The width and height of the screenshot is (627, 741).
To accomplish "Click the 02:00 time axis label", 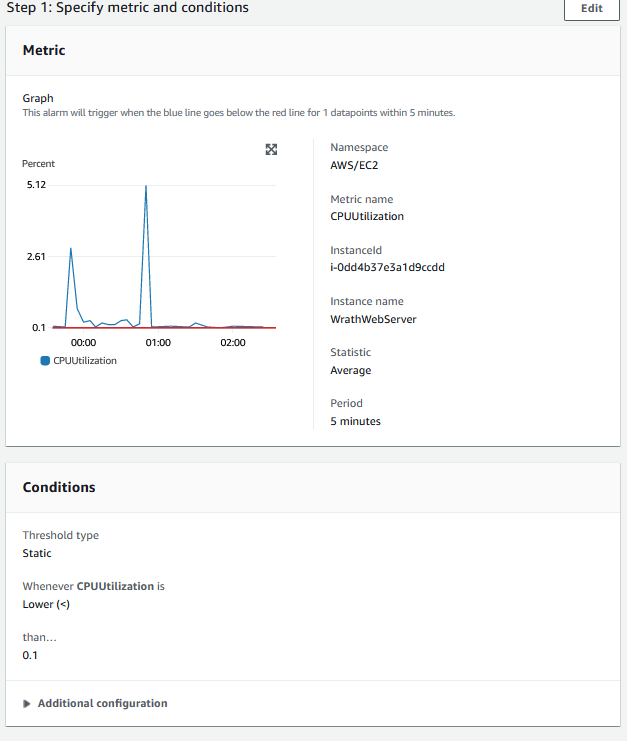I will coord(233,342).
